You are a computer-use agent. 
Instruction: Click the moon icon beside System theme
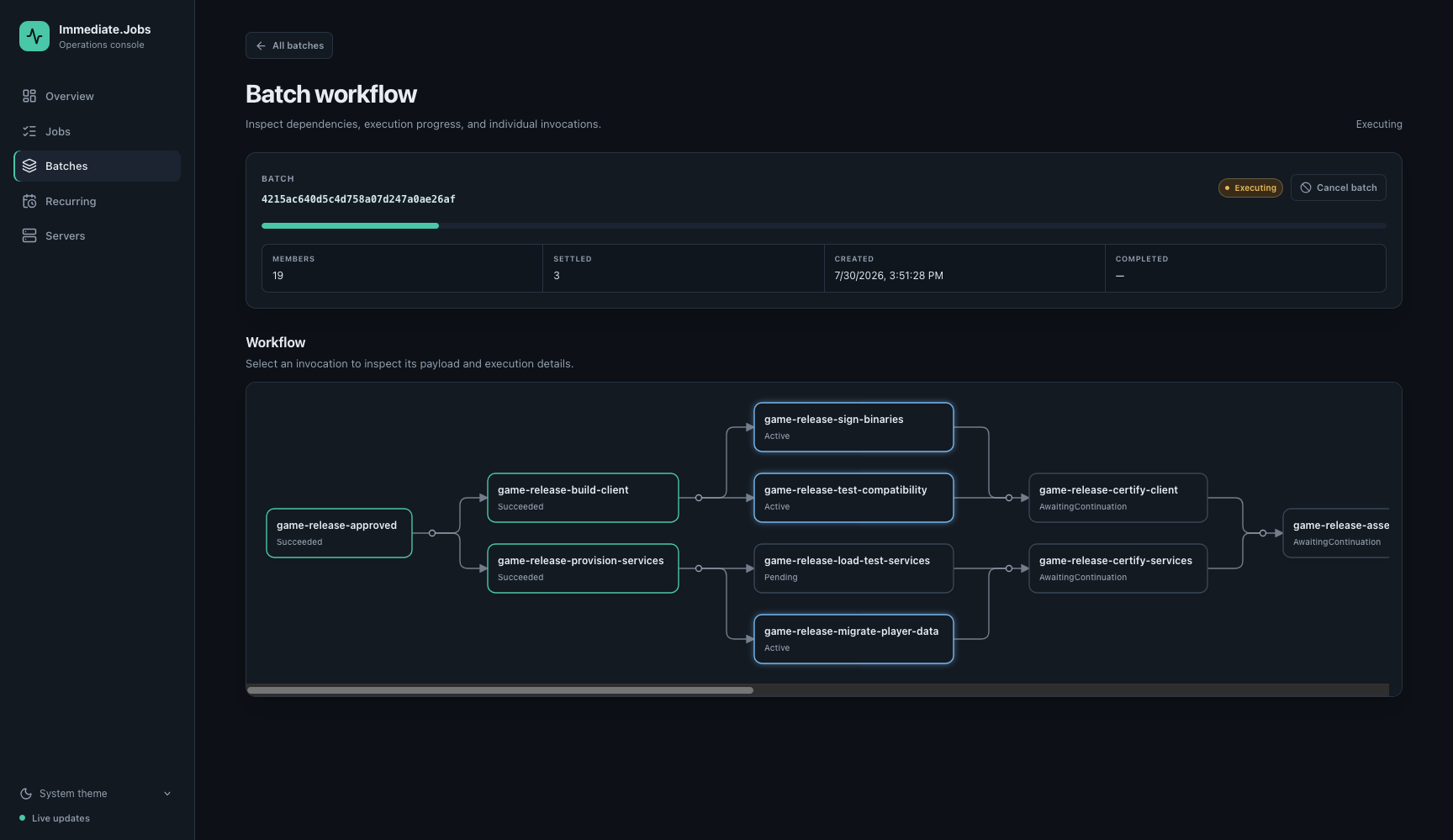pos(26,794)
